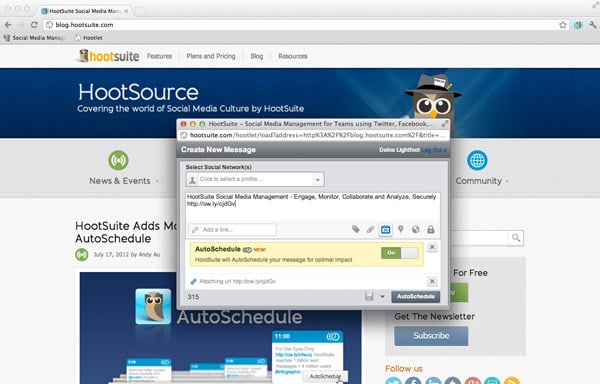Turn off the AutoSchedule On switch
The image size is (600, 384).
click(x=399, y=253)
